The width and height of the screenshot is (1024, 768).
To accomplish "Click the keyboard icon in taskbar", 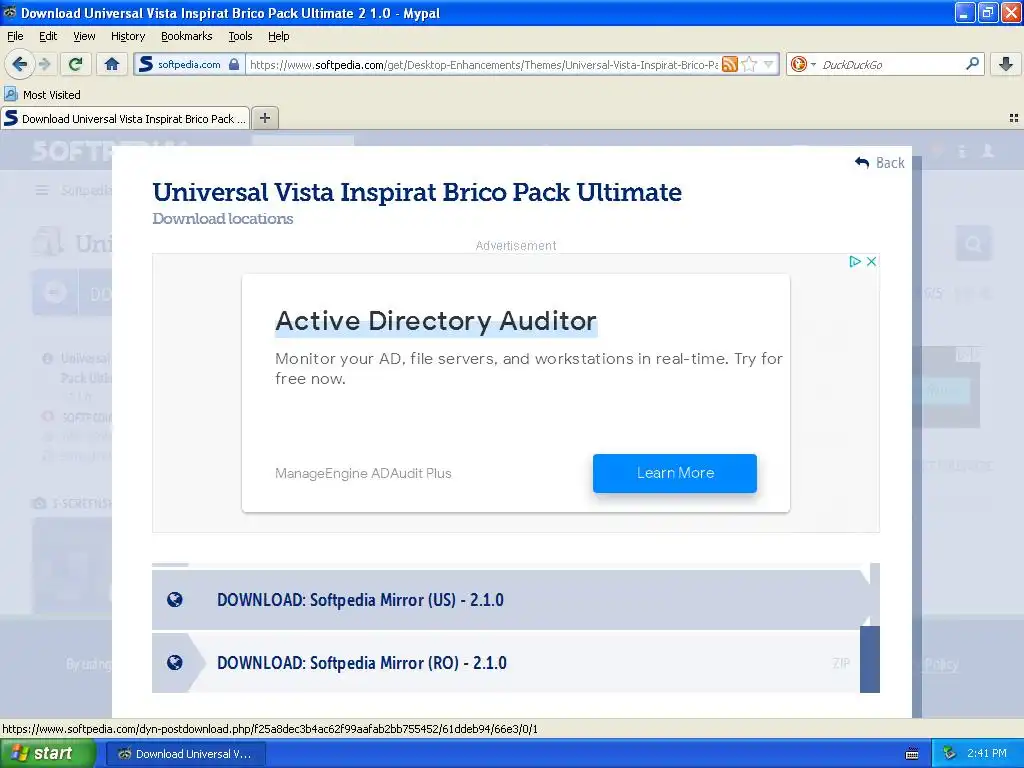I will pos(912,754).
